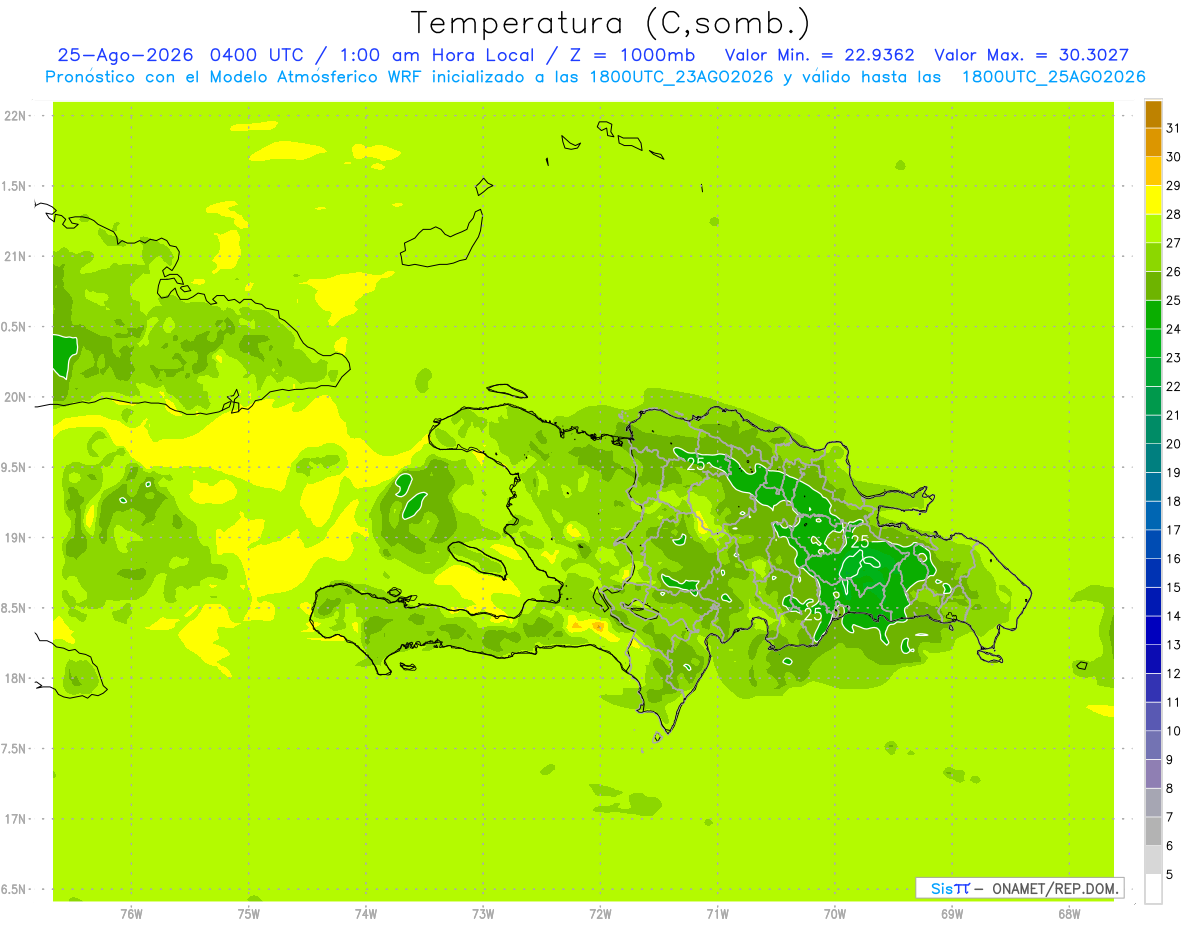This screenshot has height=927, width=1200.
Task: Click the legend value '28'
Action: [1174, 214]
